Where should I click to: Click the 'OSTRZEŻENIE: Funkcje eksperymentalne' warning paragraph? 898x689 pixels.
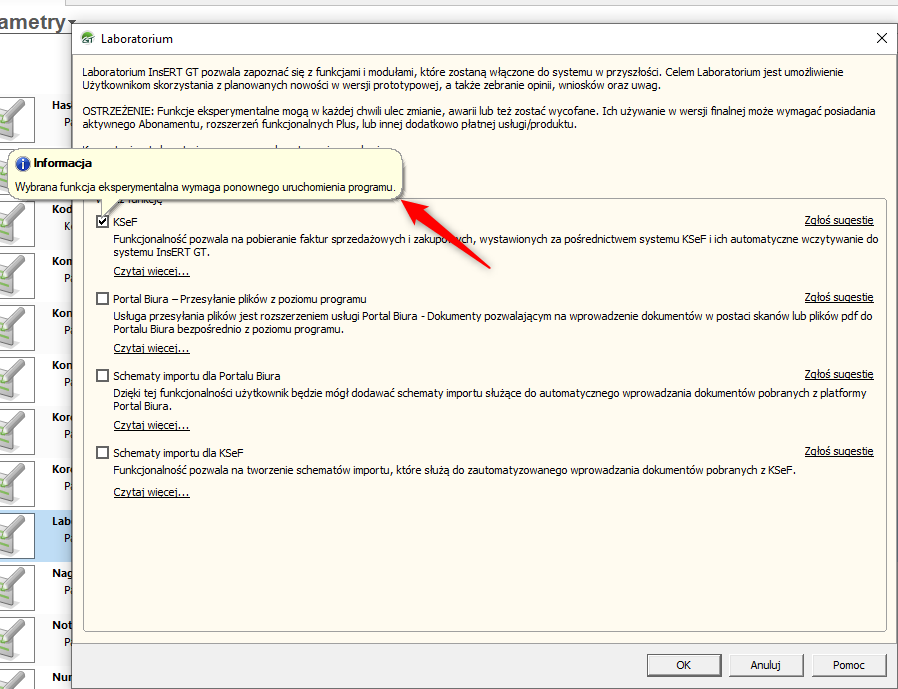[479, 117]
